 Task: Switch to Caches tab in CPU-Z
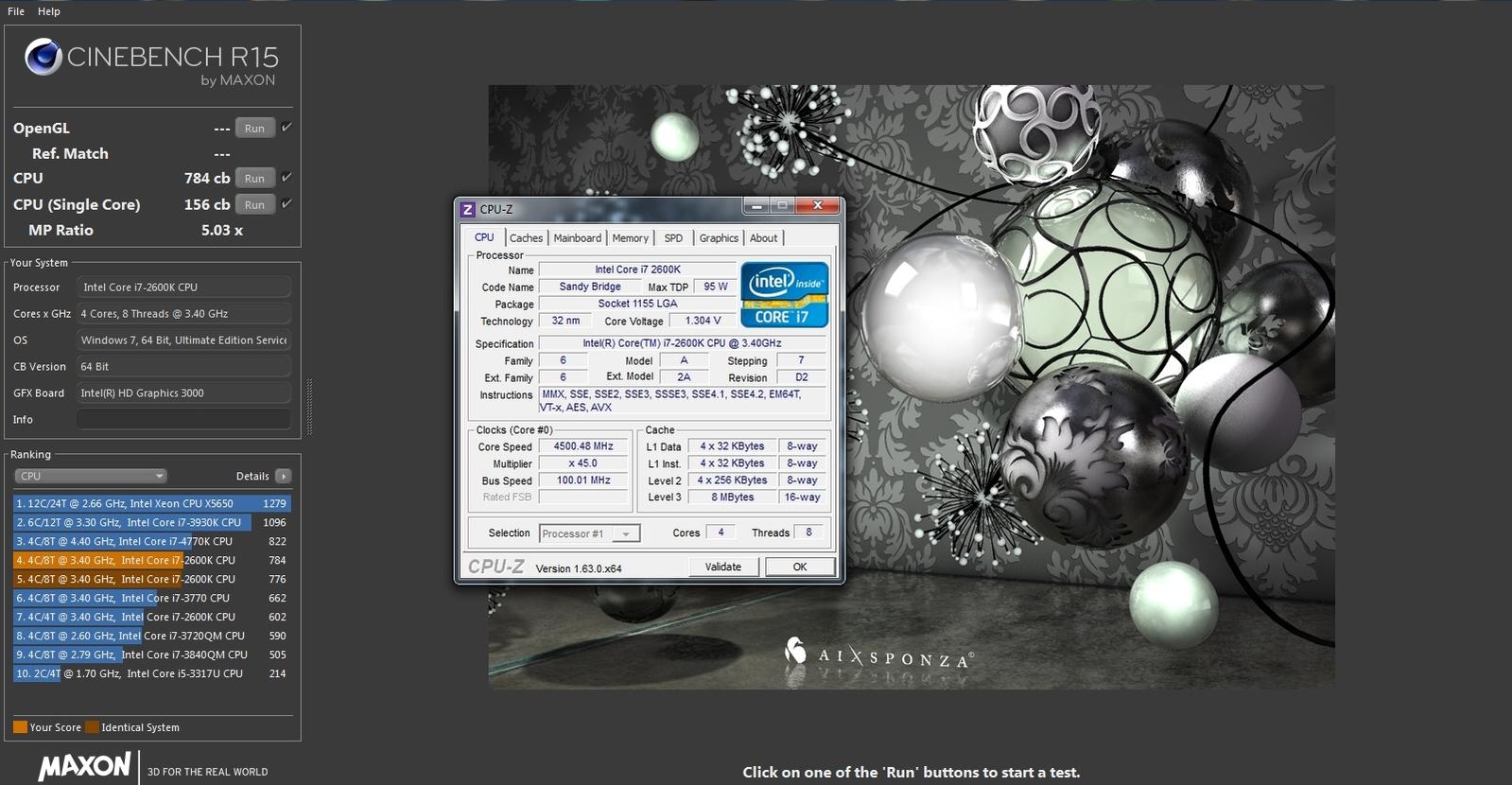pos(526,238)
